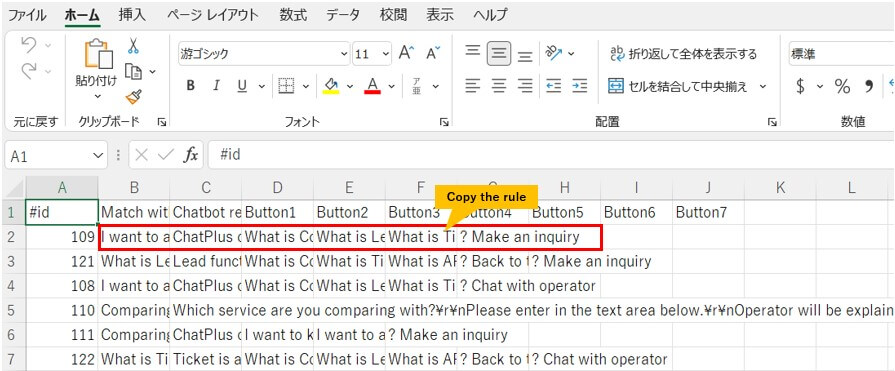The image size is (895, 371).
Task: Toggle Italic formatting
Action: click(216, 86)
